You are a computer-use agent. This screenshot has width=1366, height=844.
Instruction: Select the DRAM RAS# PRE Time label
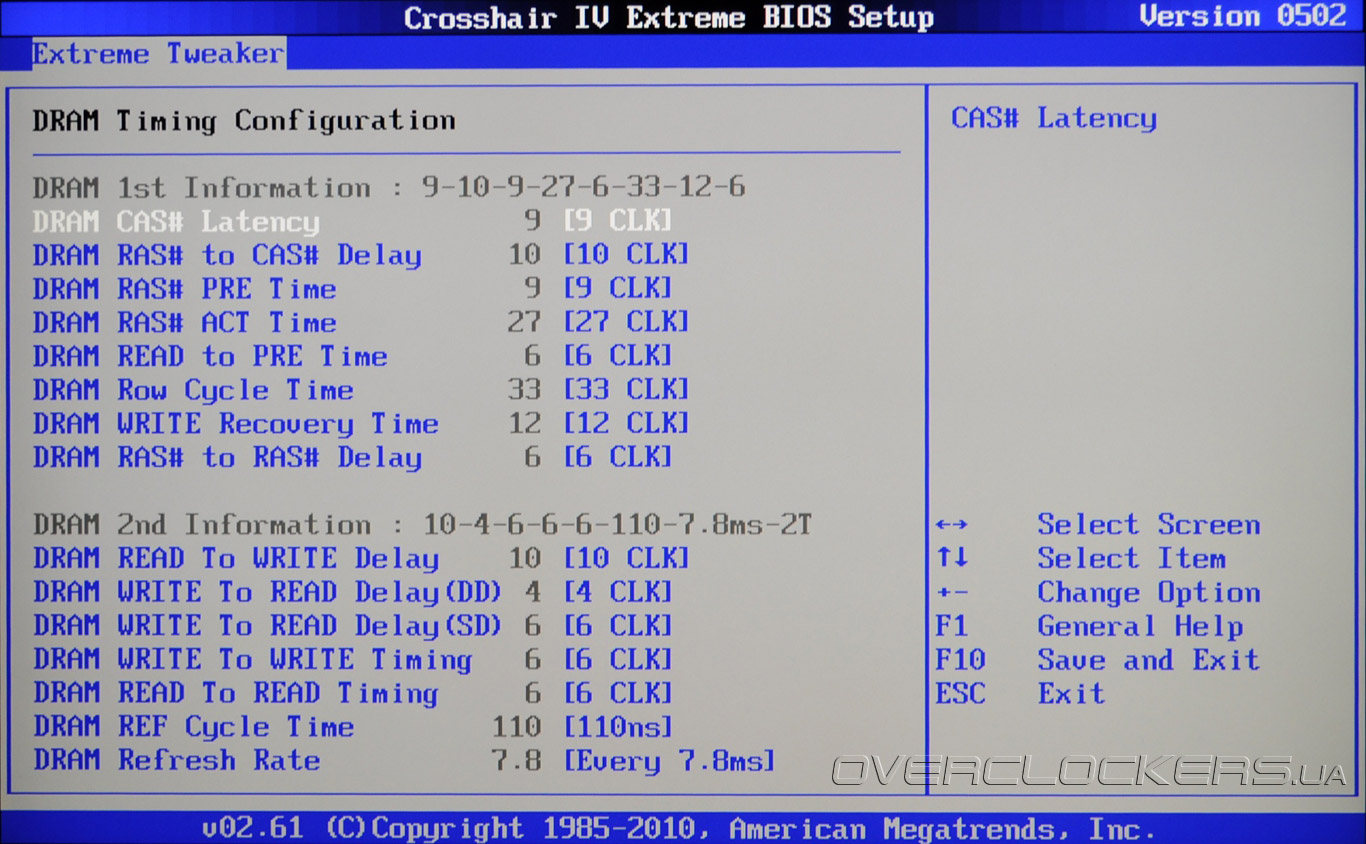click(185, 289)
